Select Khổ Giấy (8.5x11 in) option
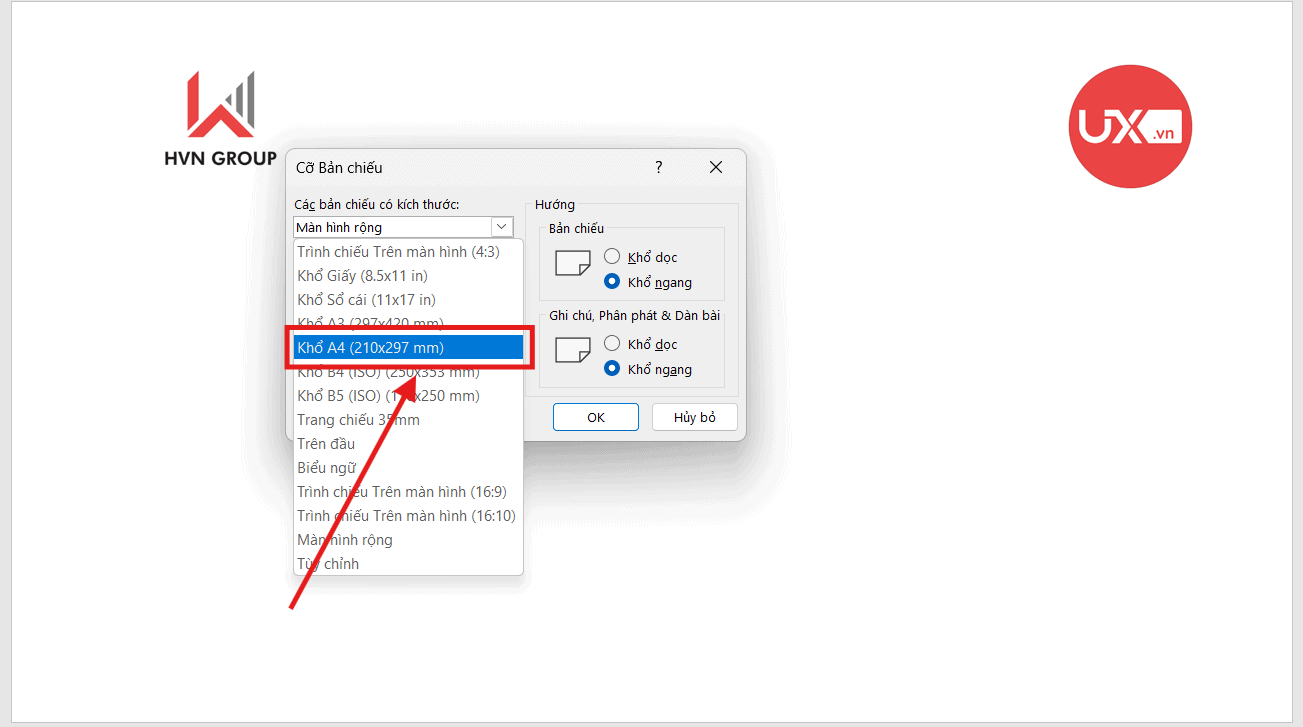This screenshot has height=727, width=1303. click(362, 276)
